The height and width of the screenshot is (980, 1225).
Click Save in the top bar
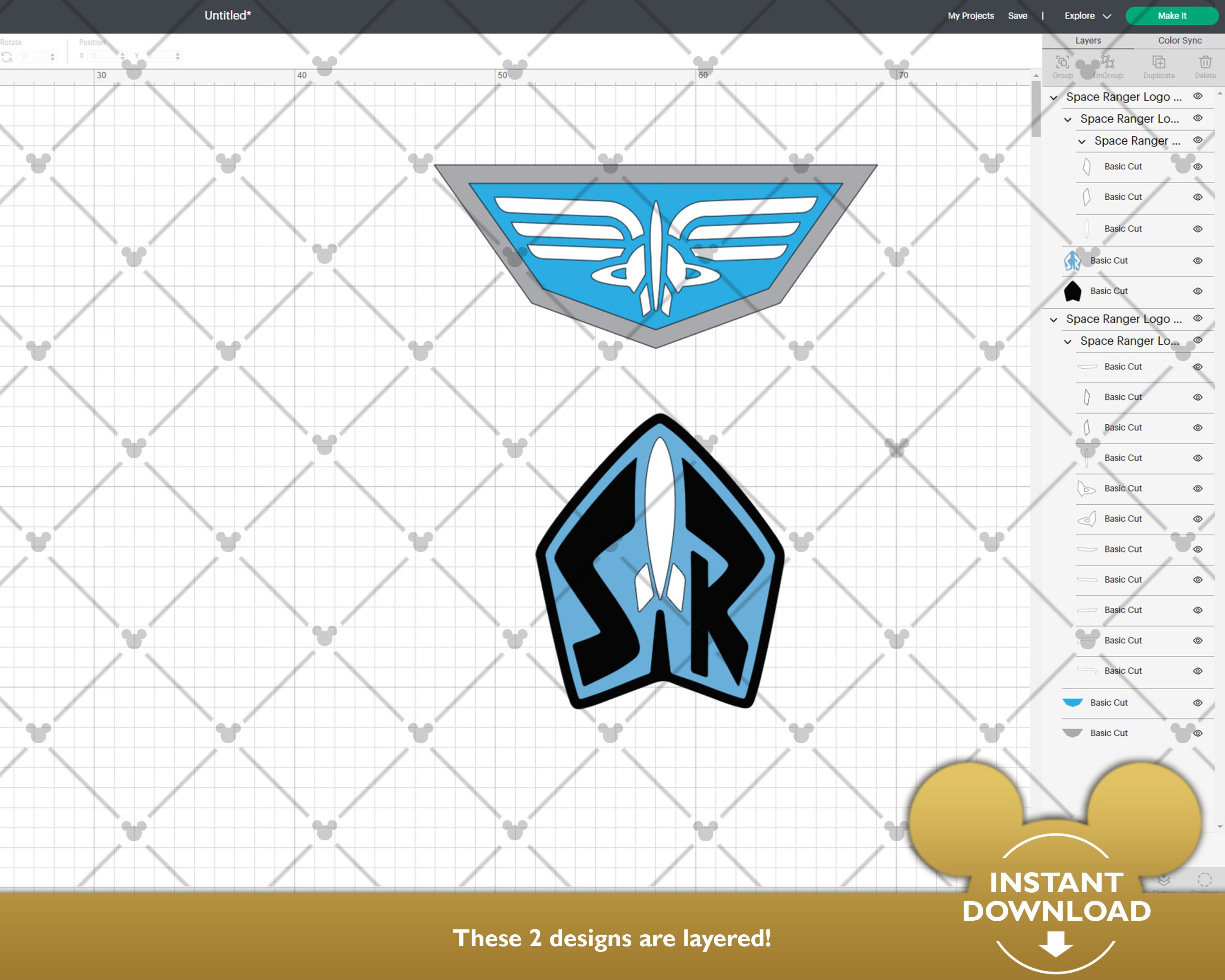pos(1018,16)
